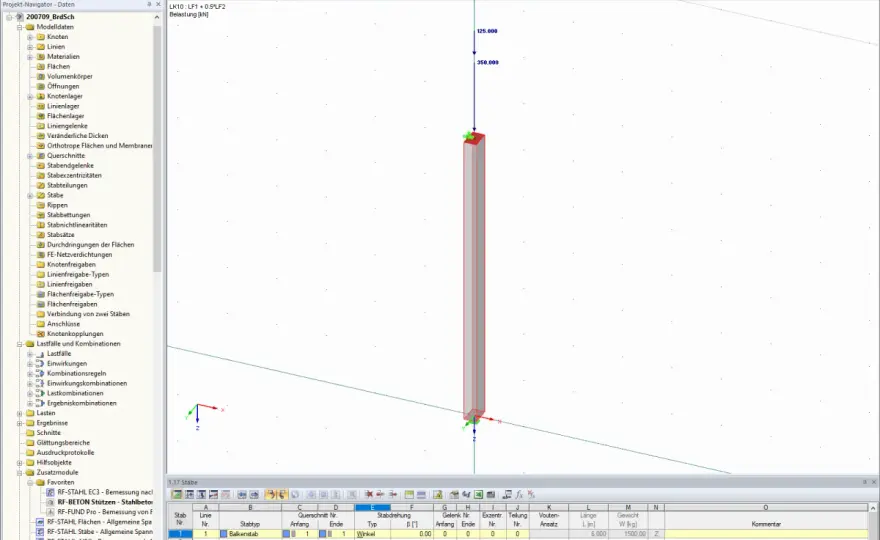
Task: Expand the Materialien tree node
Action: [30, 57]
